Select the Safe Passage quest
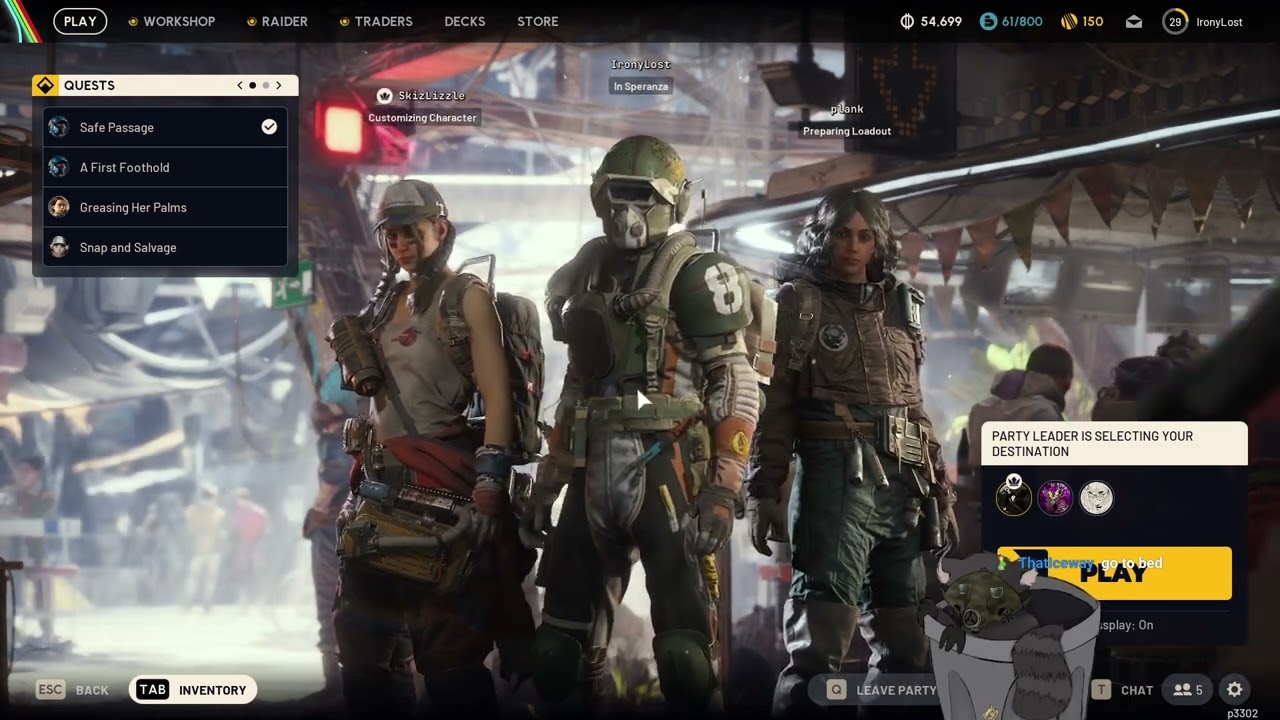 click(x=165, y=127)
